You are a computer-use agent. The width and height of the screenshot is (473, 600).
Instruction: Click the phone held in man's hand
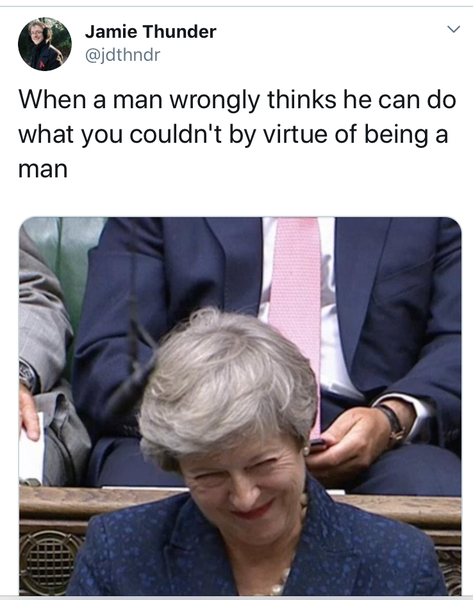pos(319,445)
